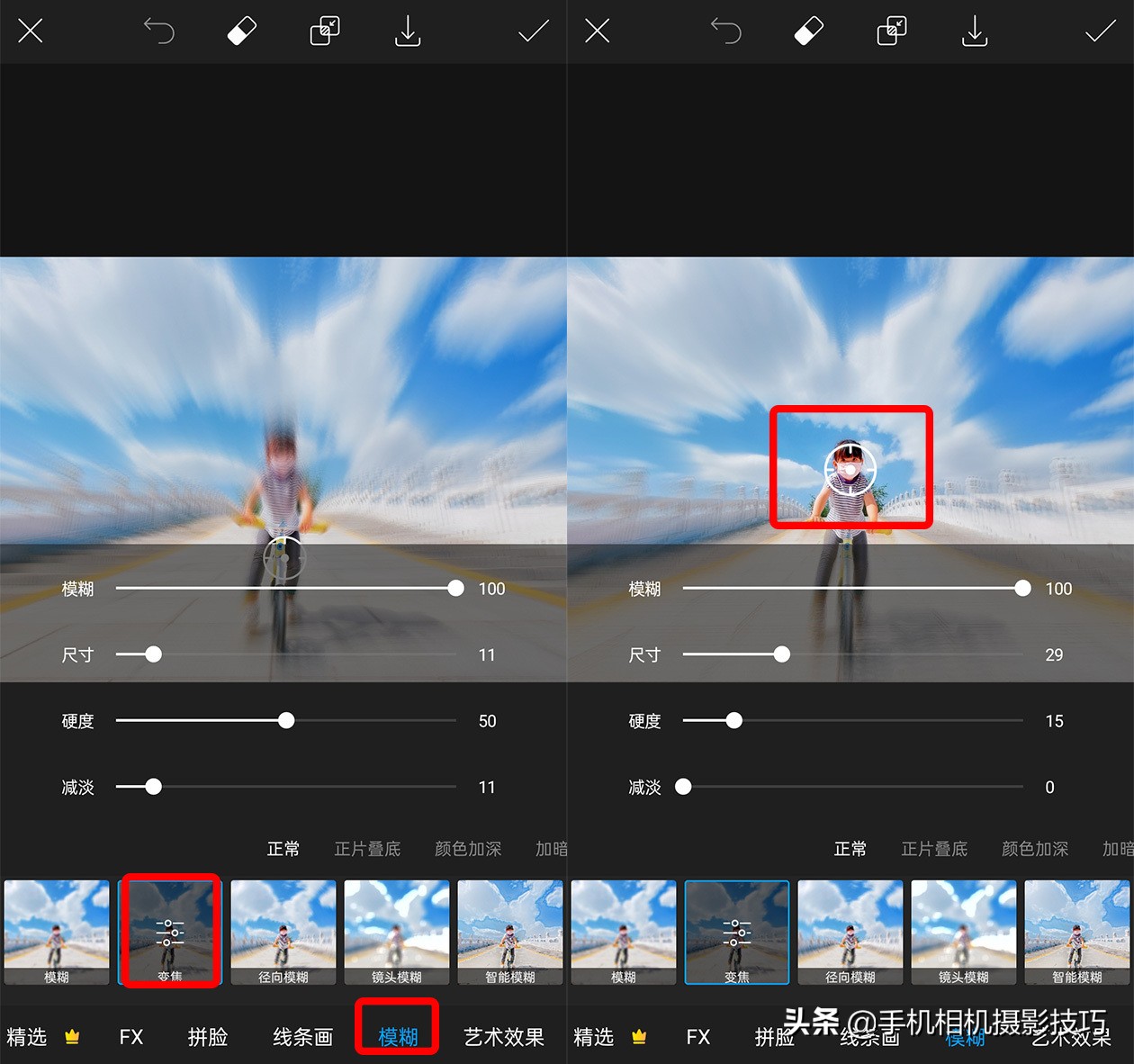Switch to 艺术效果 tab in left screen

pos(504,1036)
